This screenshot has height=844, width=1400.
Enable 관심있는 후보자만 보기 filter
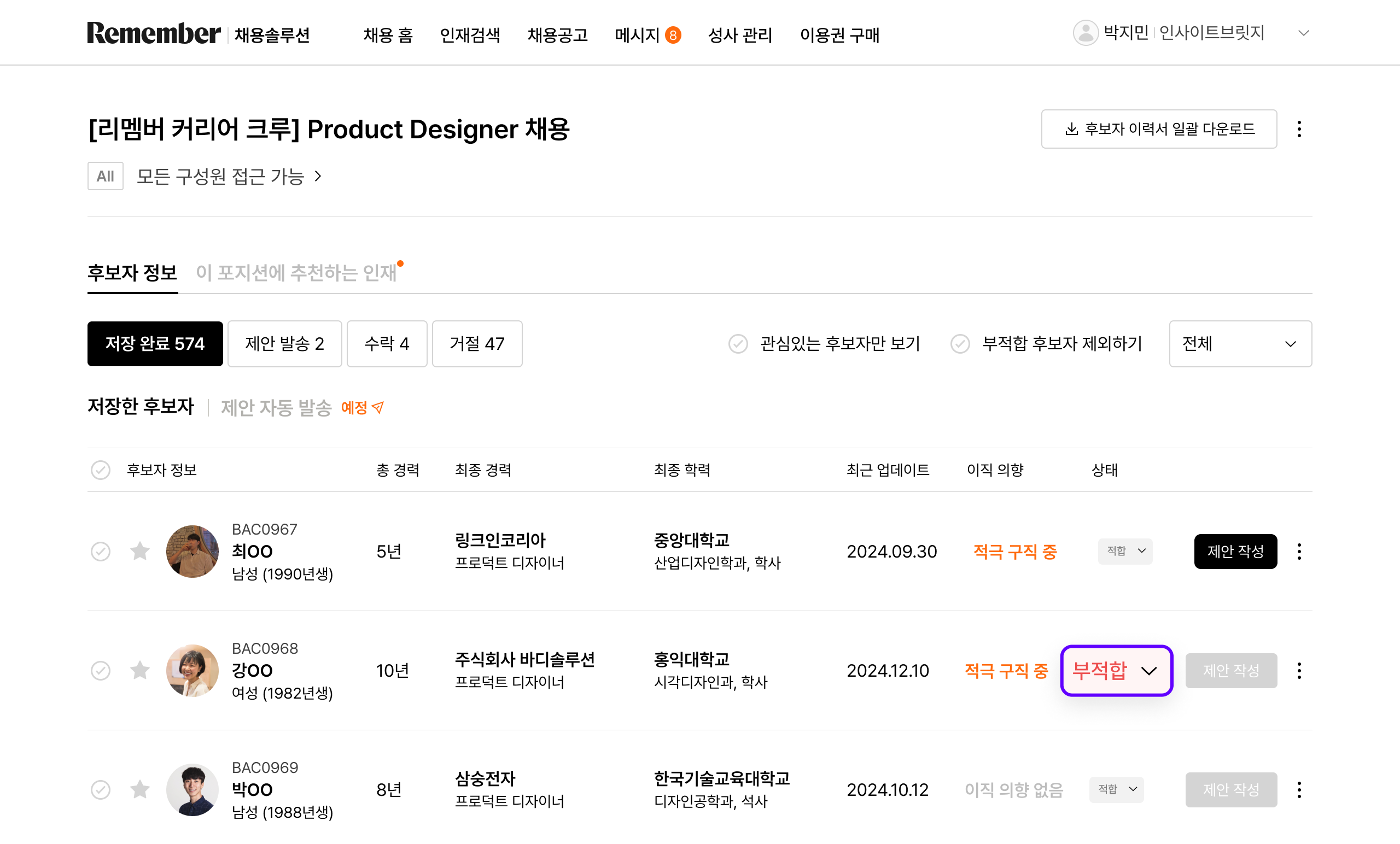(738, 344)
